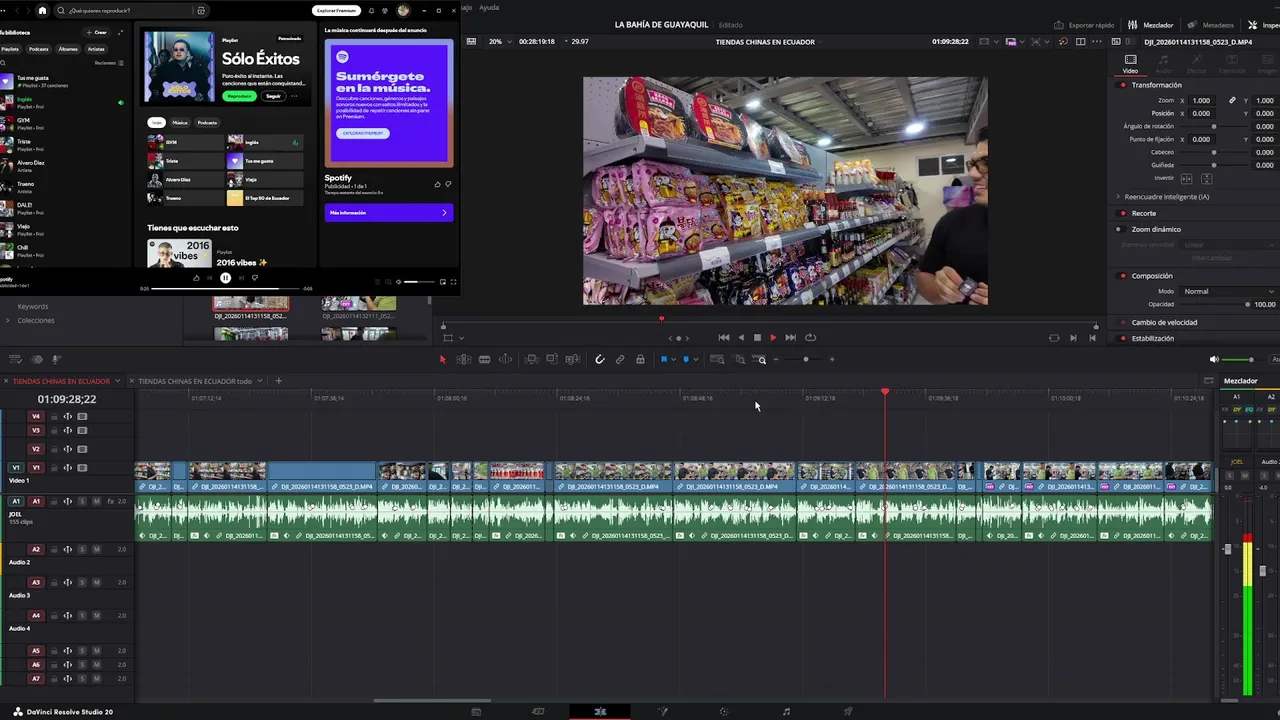Screen dimensions: 1280x720
Task: Open the Efectos tab in Inspector
Action: (1196, 63)
